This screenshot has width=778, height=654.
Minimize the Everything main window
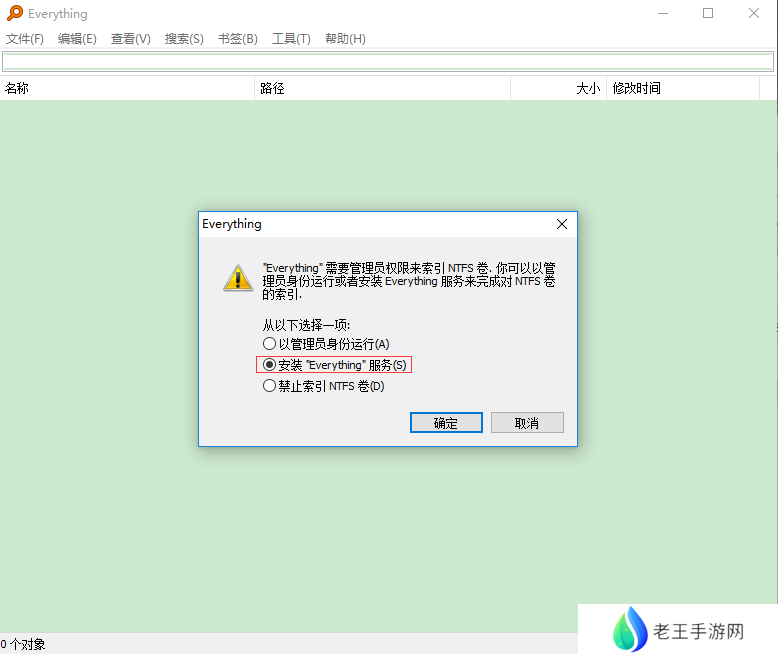pos(663,13)
